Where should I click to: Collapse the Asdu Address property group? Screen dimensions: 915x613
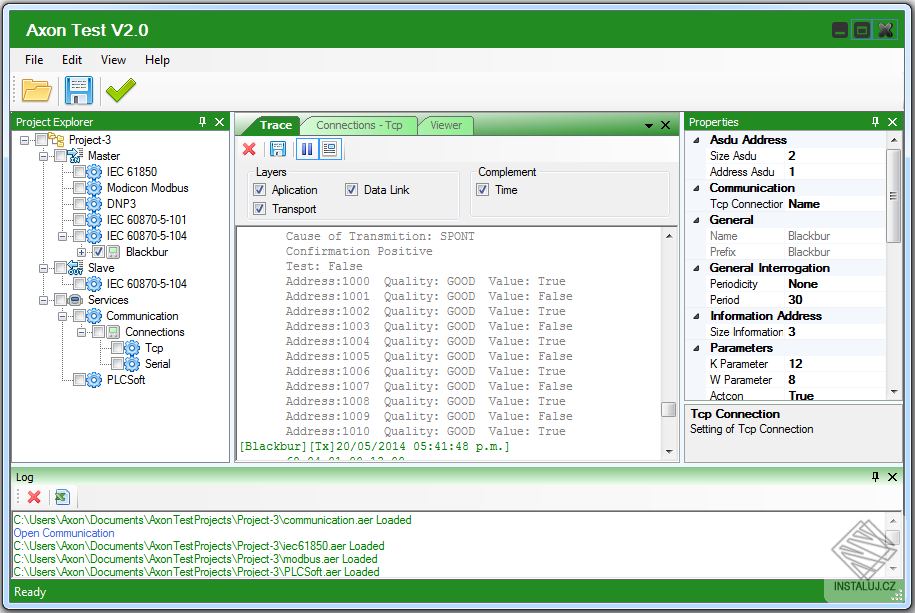point(696,140)
